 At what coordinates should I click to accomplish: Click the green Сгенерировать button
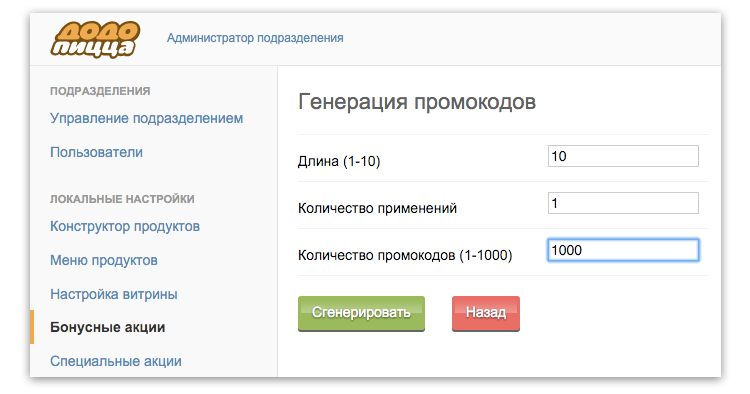tap(361, 313)
